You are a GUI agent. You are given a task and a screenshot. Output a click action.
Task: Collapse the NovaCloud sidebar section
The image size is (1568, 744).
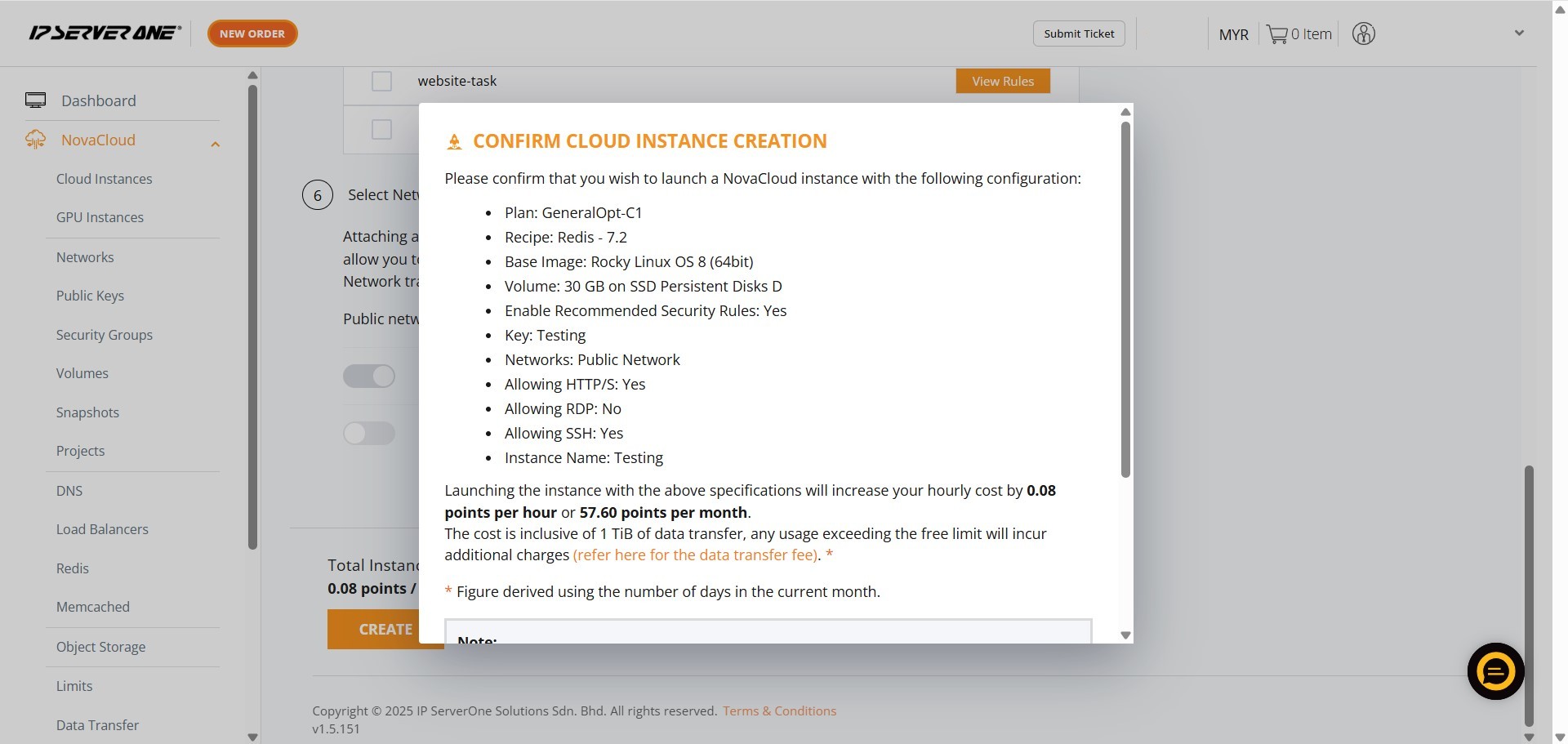(216, 145)
